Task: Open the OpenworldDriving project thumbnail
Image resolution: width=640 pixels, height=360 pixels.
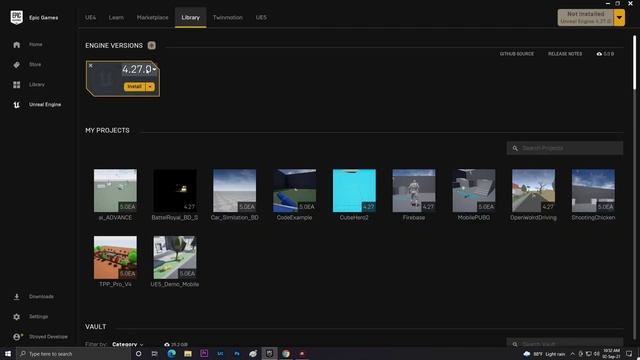Action: click(533, 191)
